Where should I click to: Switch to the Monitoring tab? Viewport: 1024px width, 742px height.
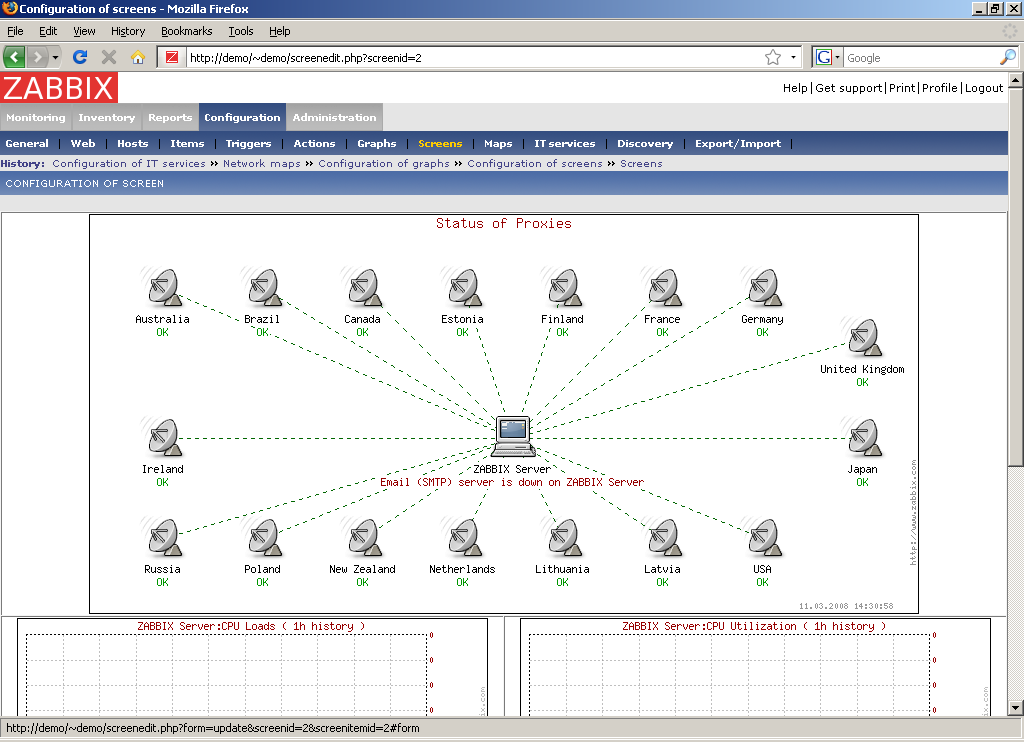pyautogui.click(x=36, y=118)
